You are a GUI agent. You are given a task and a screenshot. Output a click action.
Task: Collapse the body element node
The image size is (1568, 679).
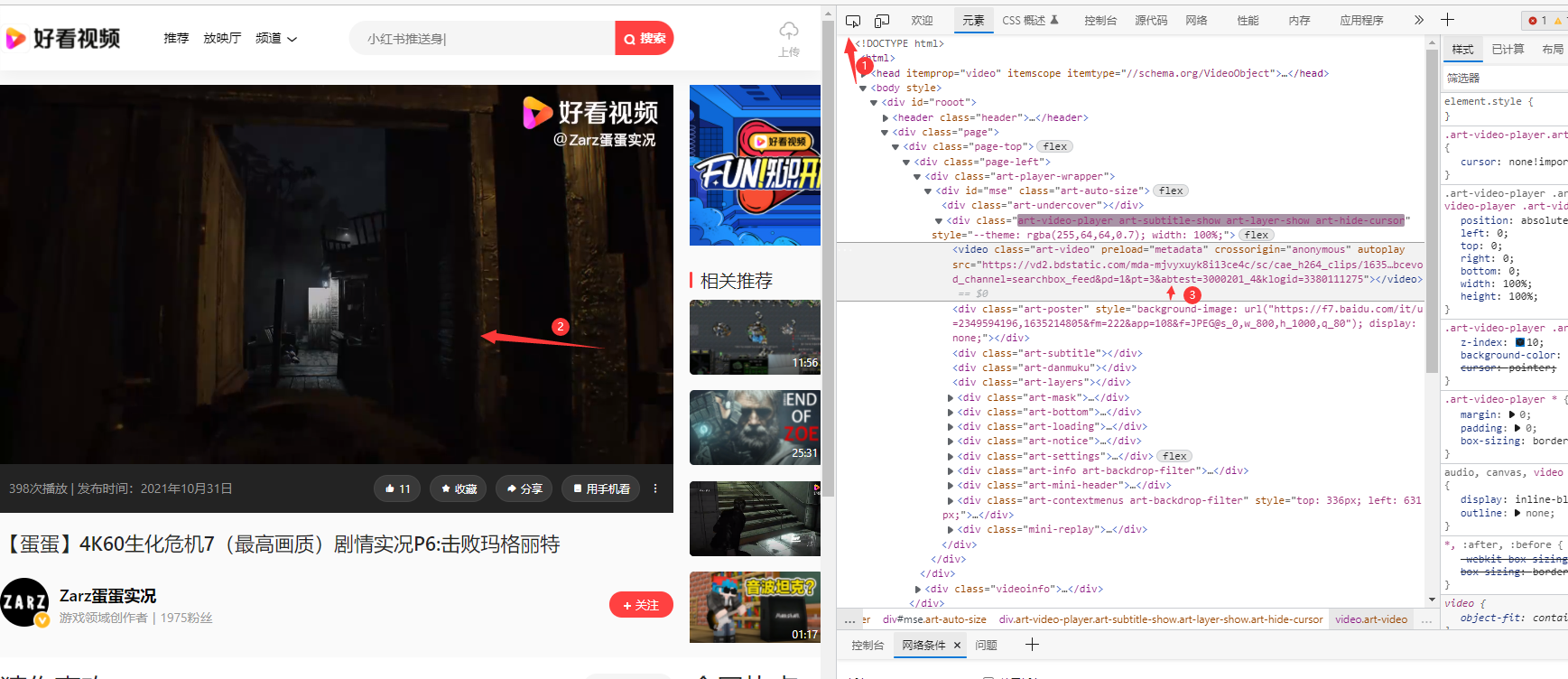pyautogui.click(x=863, y=88)
